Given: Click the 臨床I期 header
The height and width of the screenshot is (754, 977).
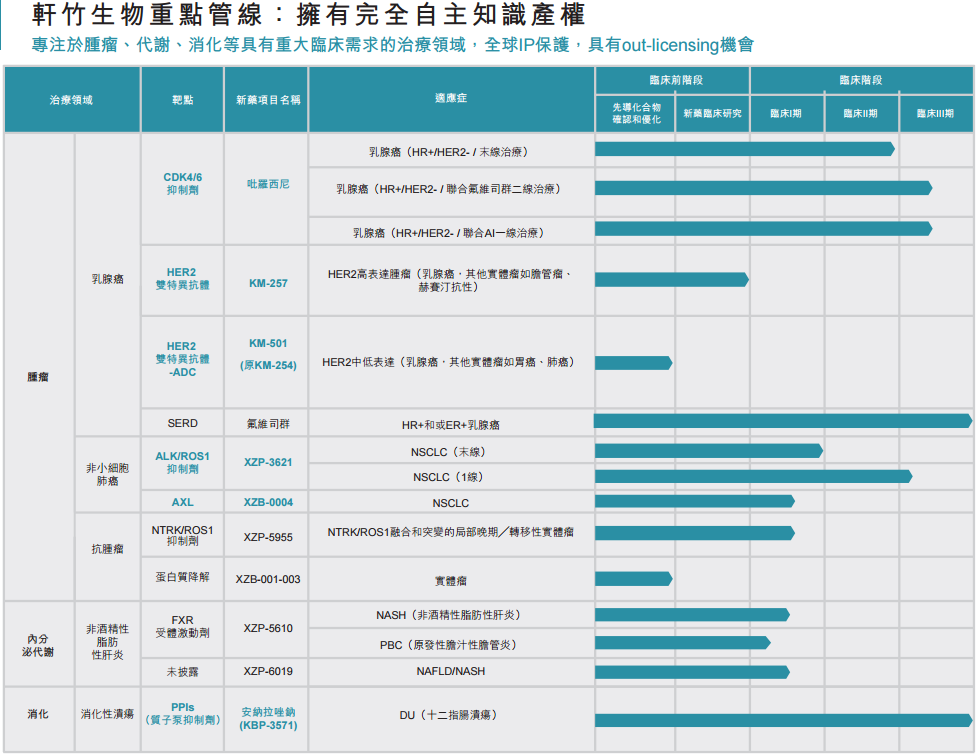Looking at the screenshot, I should tap(786, 113).
